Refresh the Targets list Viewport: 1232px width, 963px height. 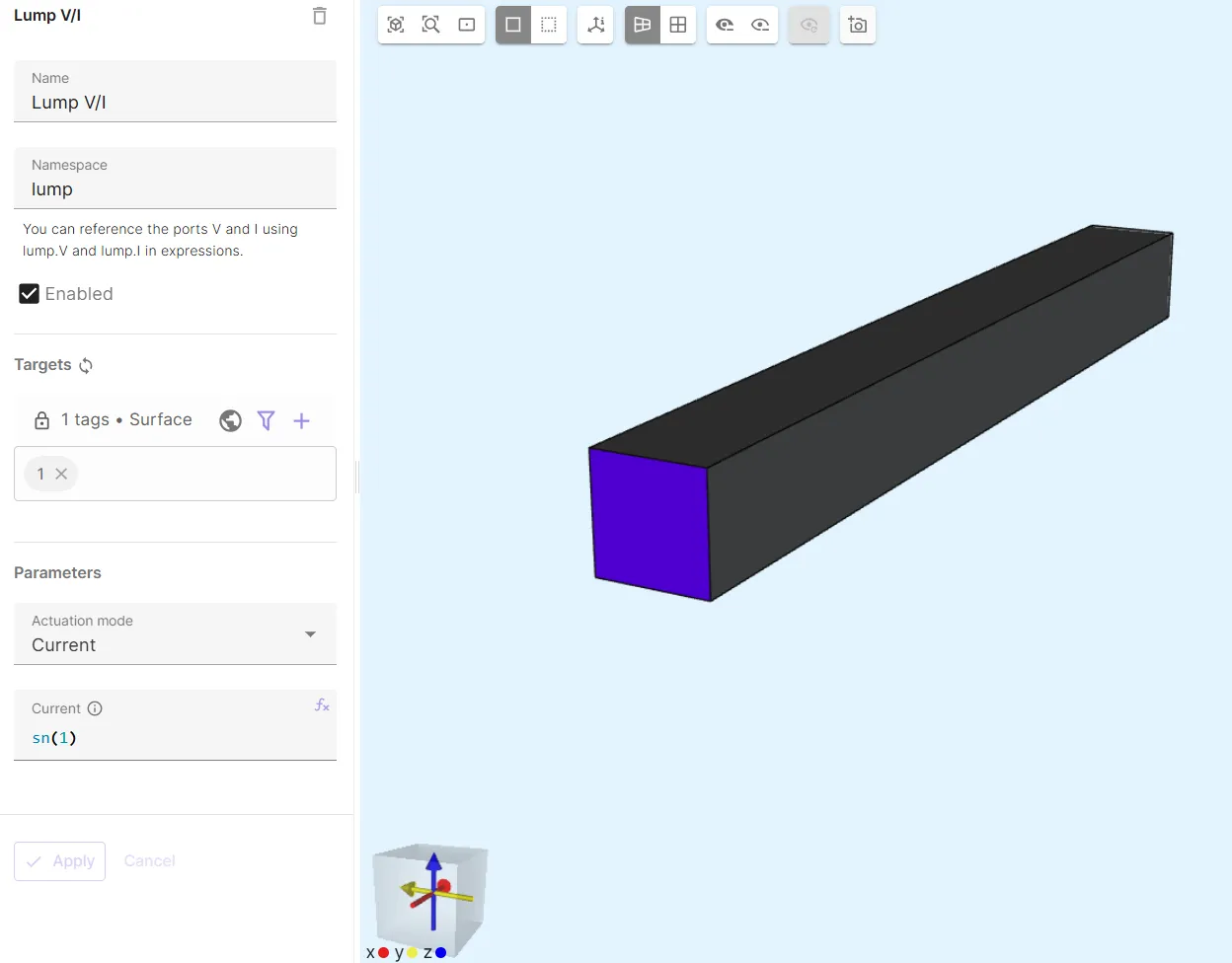pyautogui.click(x=86, y=366)
